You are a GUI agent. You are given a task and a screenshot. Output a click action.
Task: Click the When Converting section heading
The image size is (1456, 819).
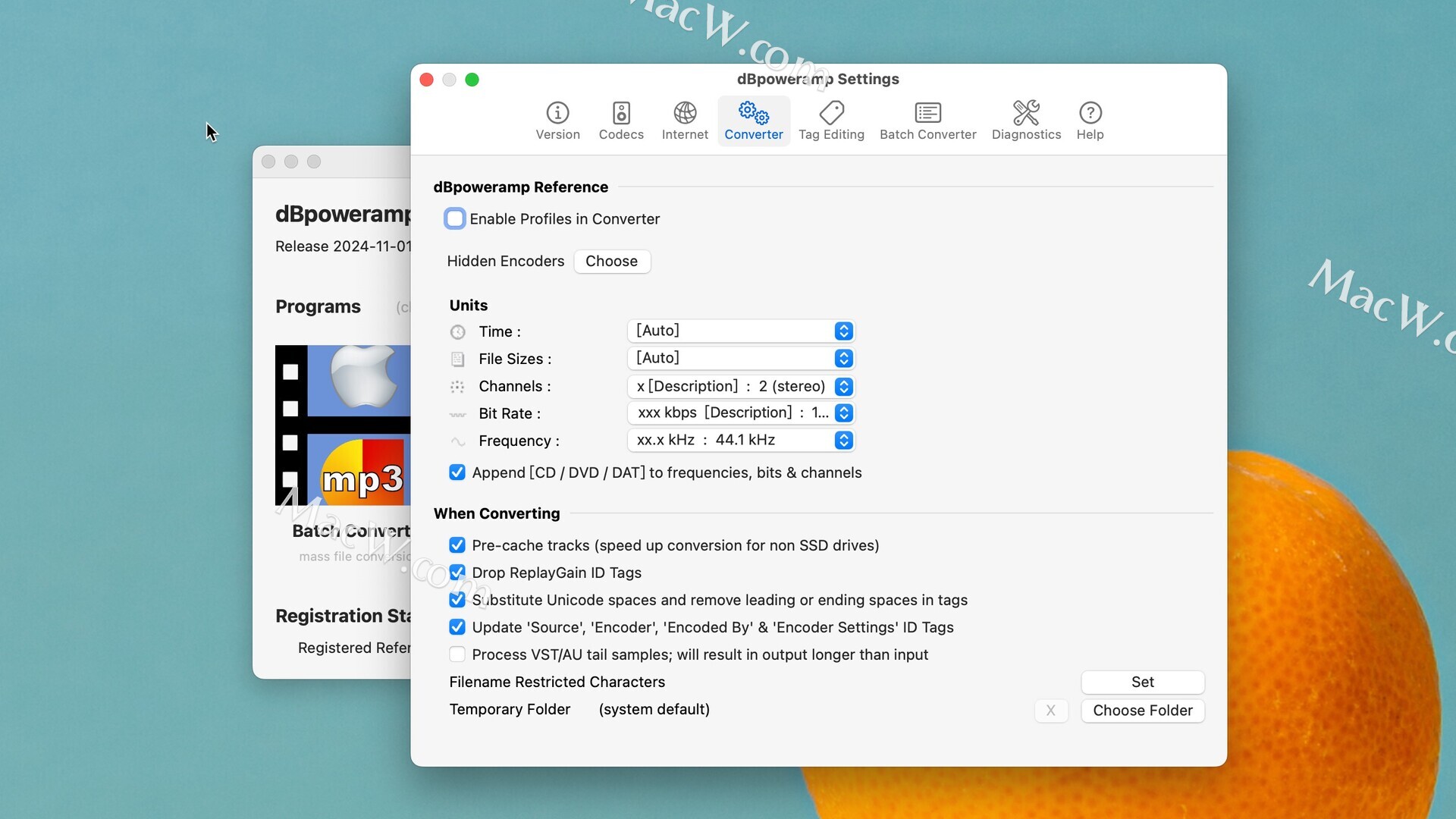(x=497, y=514)
